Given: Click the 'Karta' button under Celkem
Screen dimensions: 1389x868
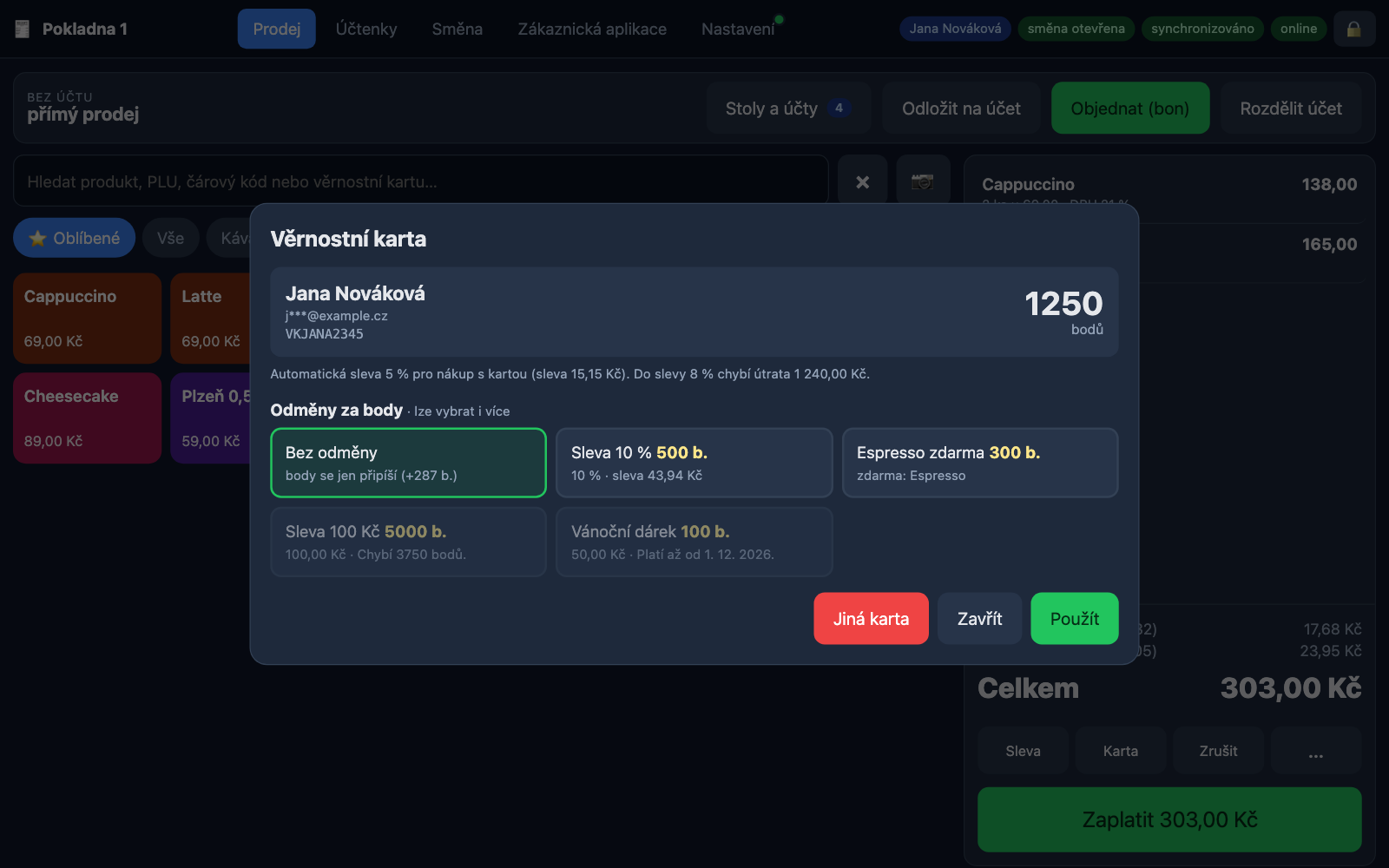Looking at the screenshot, I should tap(1121, 751).
